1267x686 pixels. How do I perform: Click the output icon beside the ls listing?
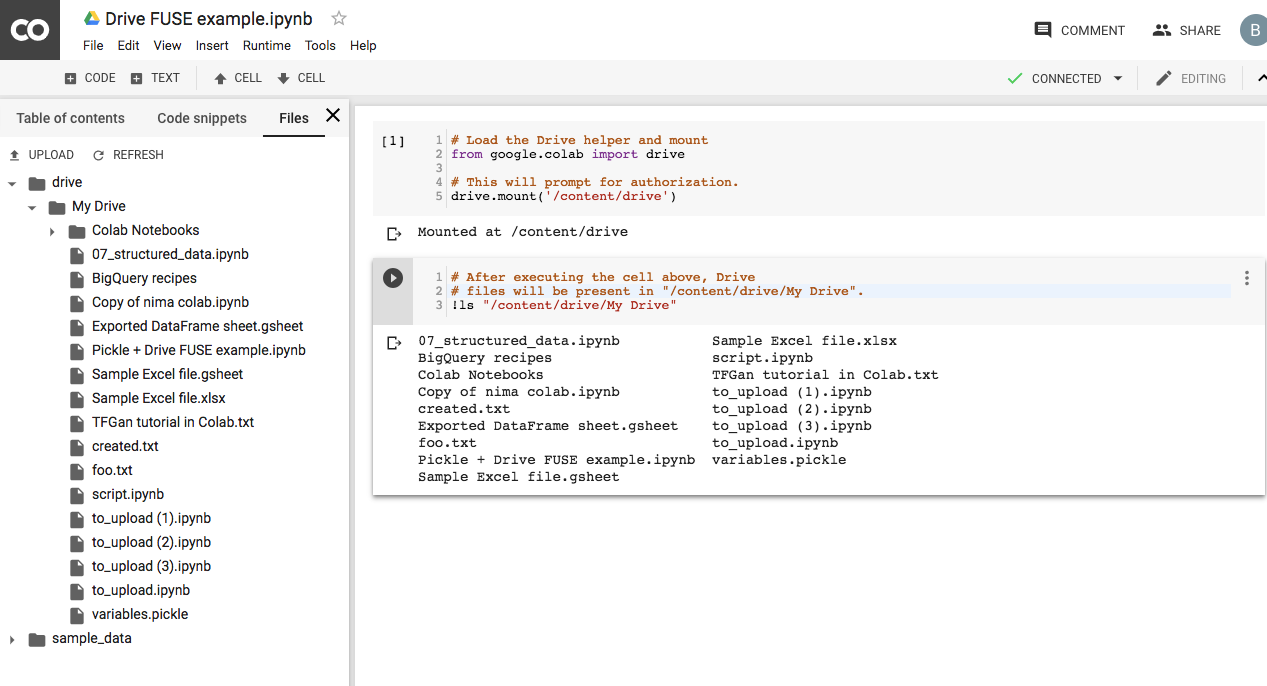pos(393,342)
